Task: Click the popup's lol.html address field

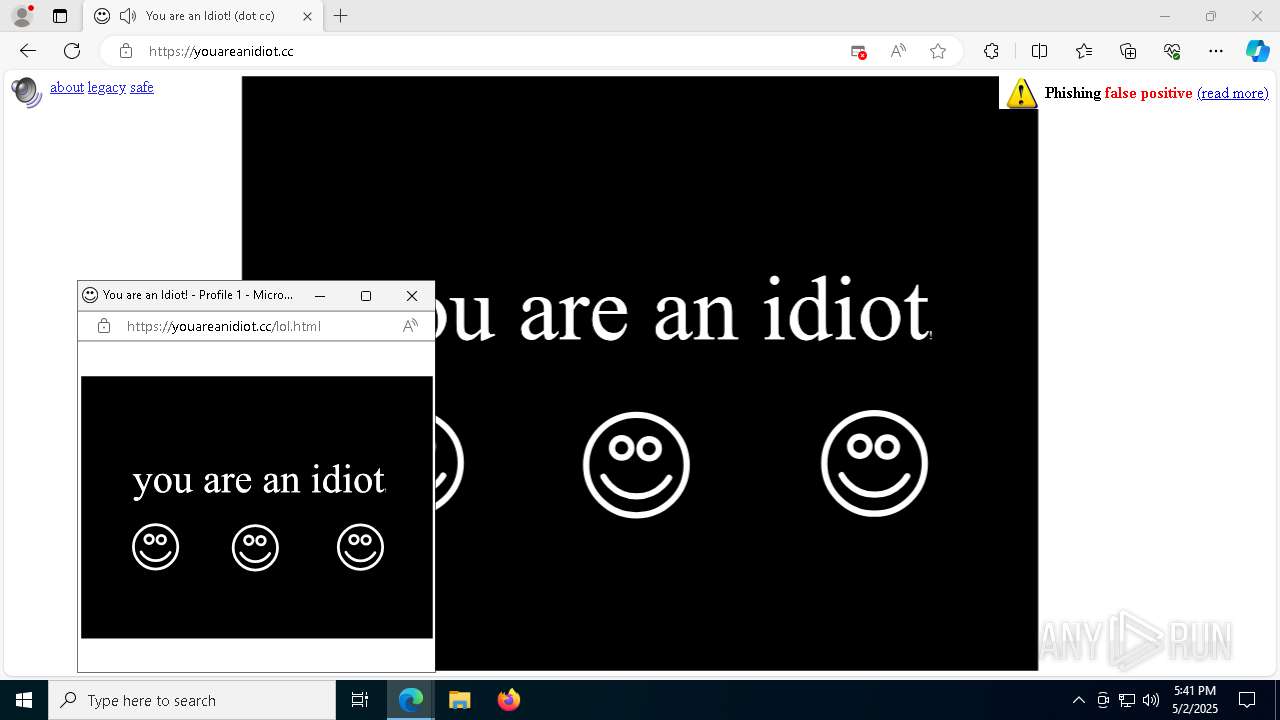Action: pos(224,326)
